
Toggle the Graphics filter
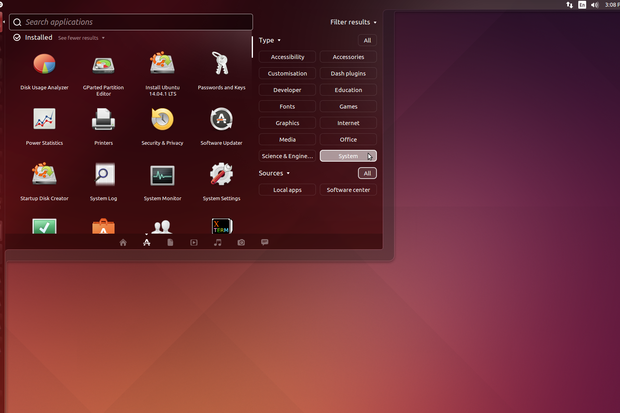click(287, 123)
